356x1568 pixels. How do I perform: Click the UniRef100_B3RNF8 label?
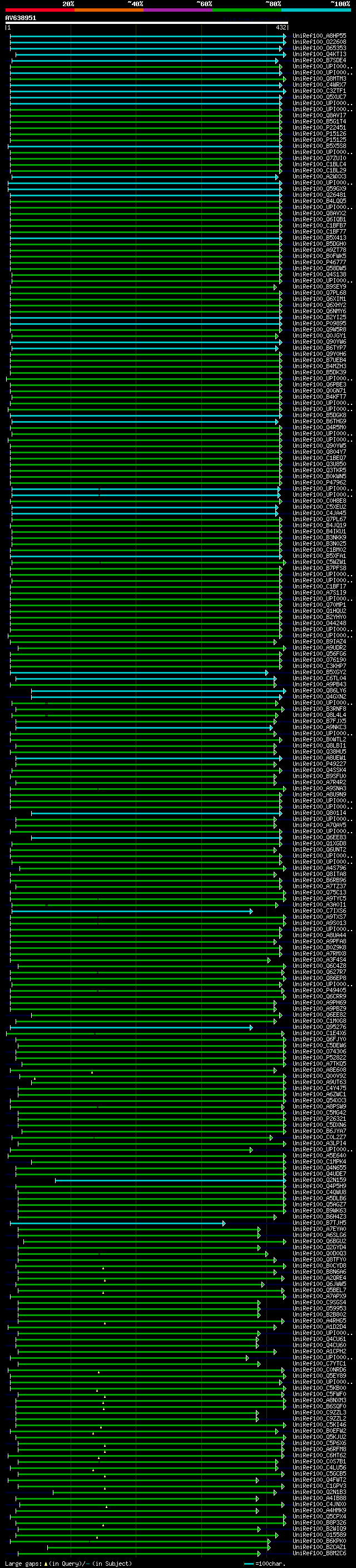point(319,709)
